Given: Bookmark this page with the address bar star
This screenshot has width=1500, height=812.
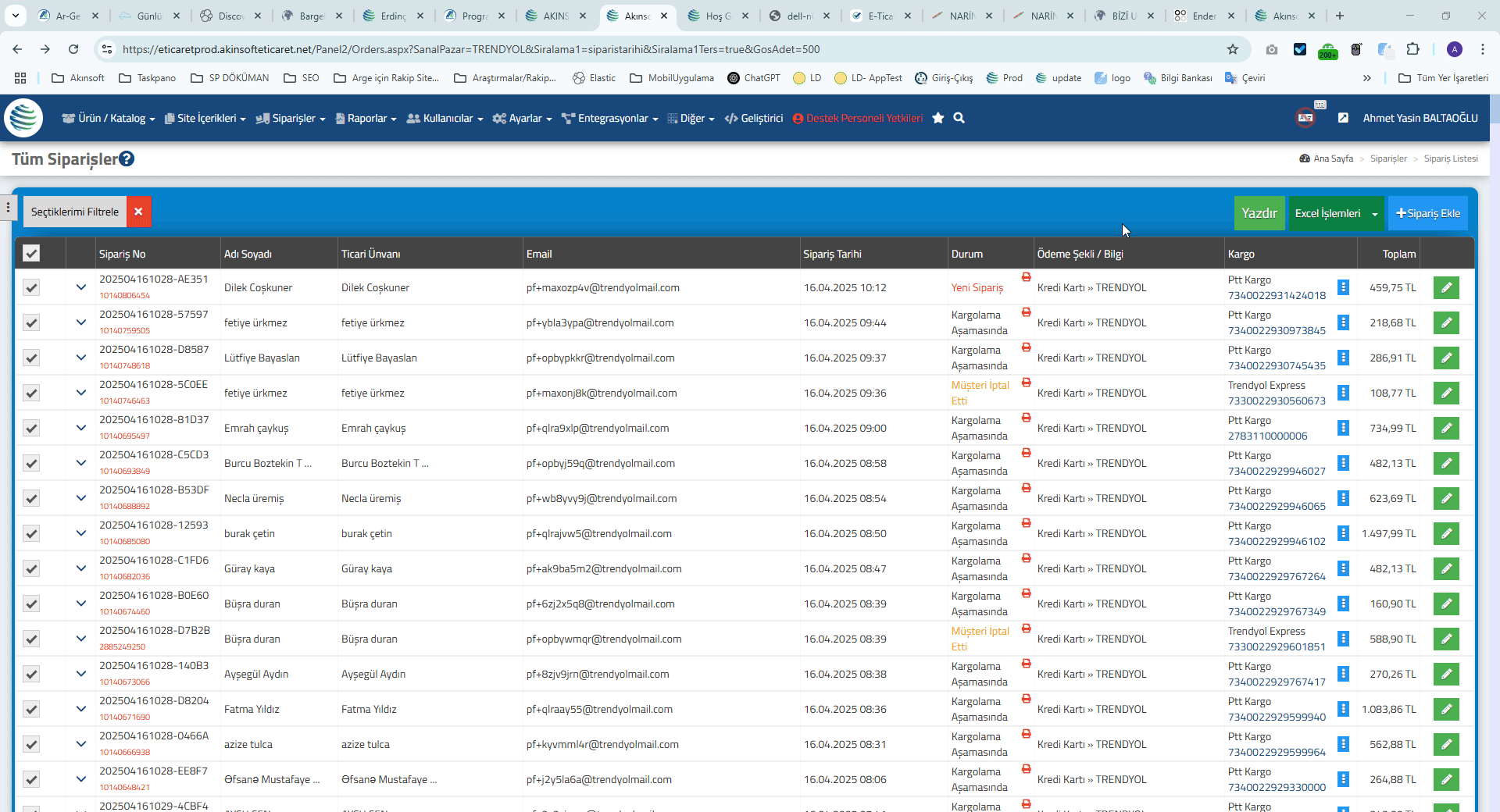Looking at the screenshot, I should [1233, 49].
